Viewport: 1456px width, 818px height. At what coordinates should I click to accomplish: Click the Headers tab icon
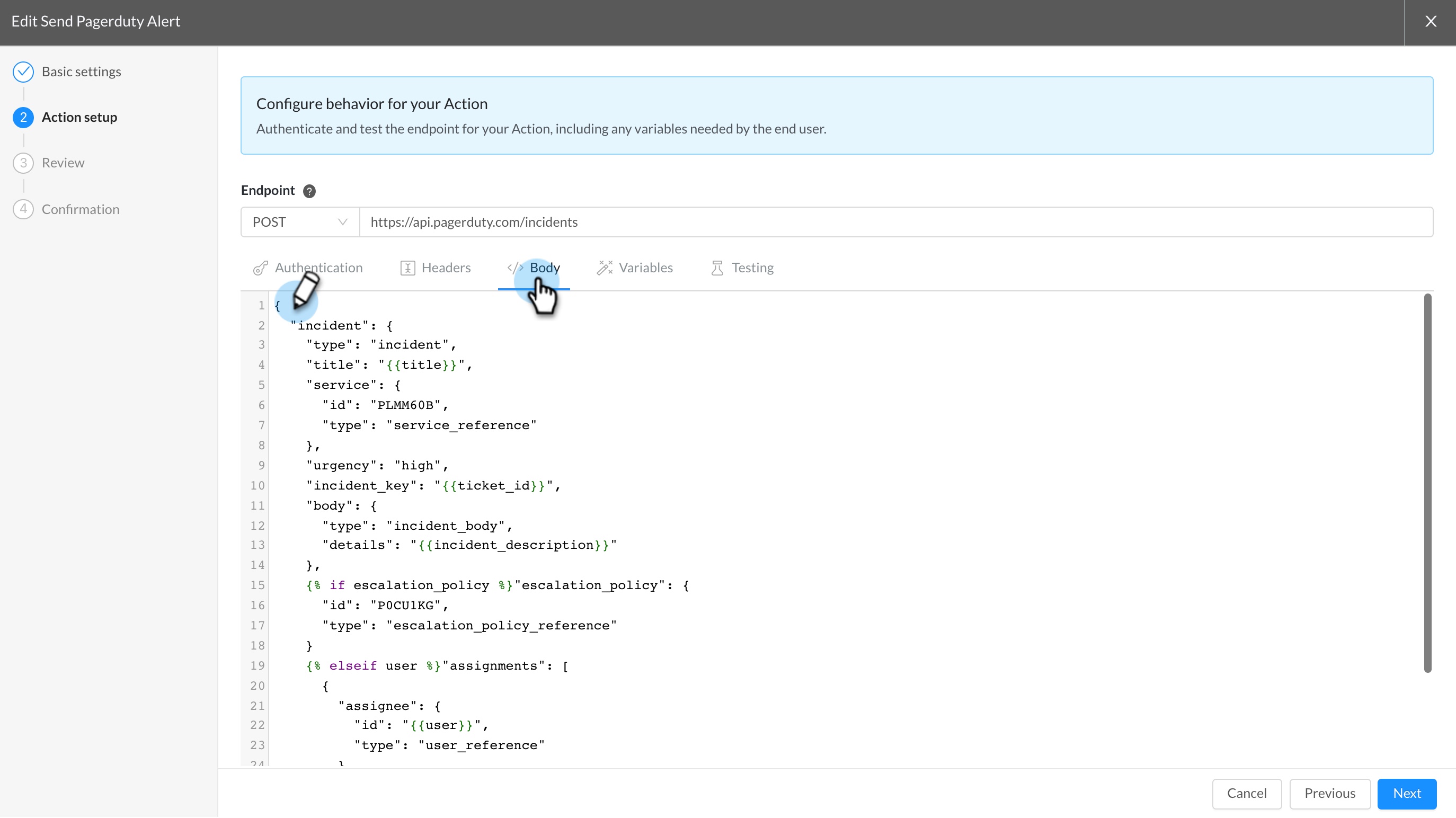point(407,268)
